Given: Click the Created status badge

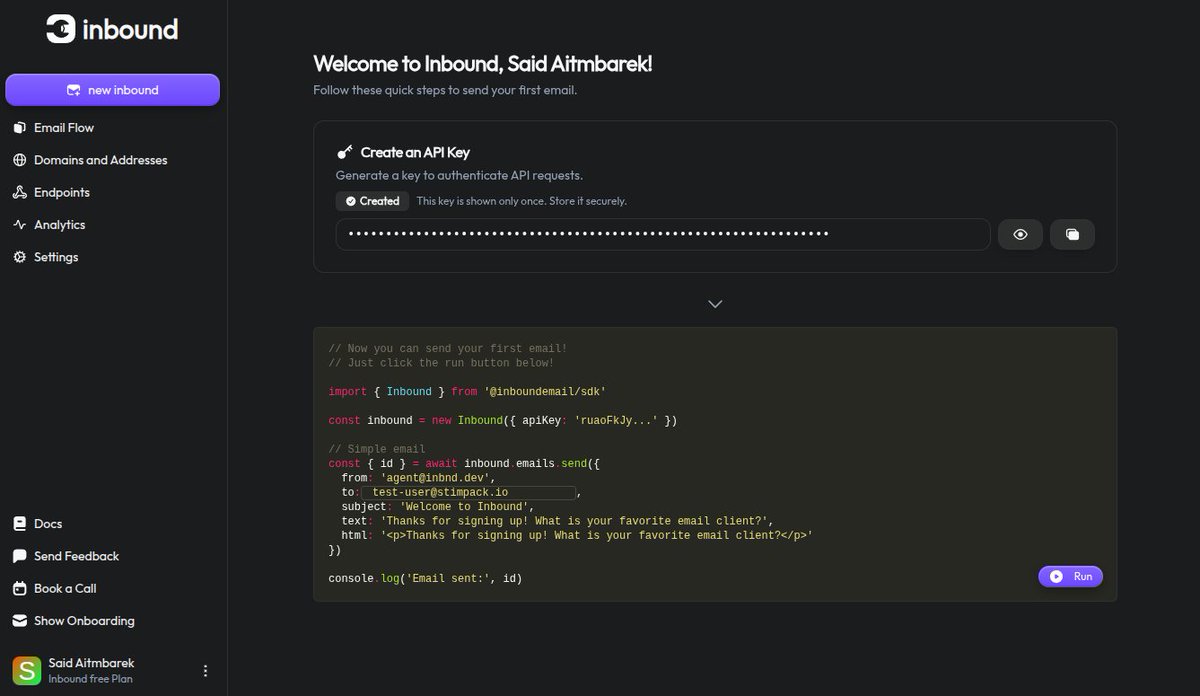Looking at the screenshot, I should coord(372,201).
